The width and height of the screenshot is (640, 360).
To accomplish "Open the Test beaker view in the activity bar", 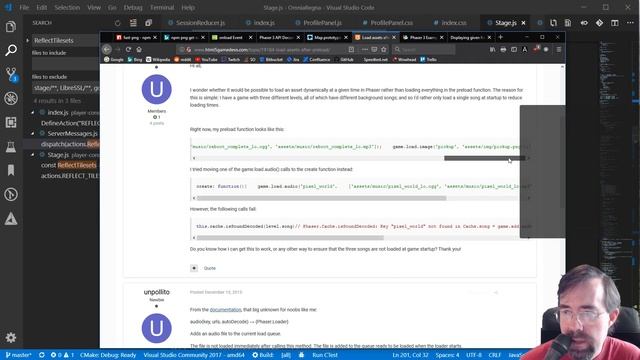I will coord(11,147).
